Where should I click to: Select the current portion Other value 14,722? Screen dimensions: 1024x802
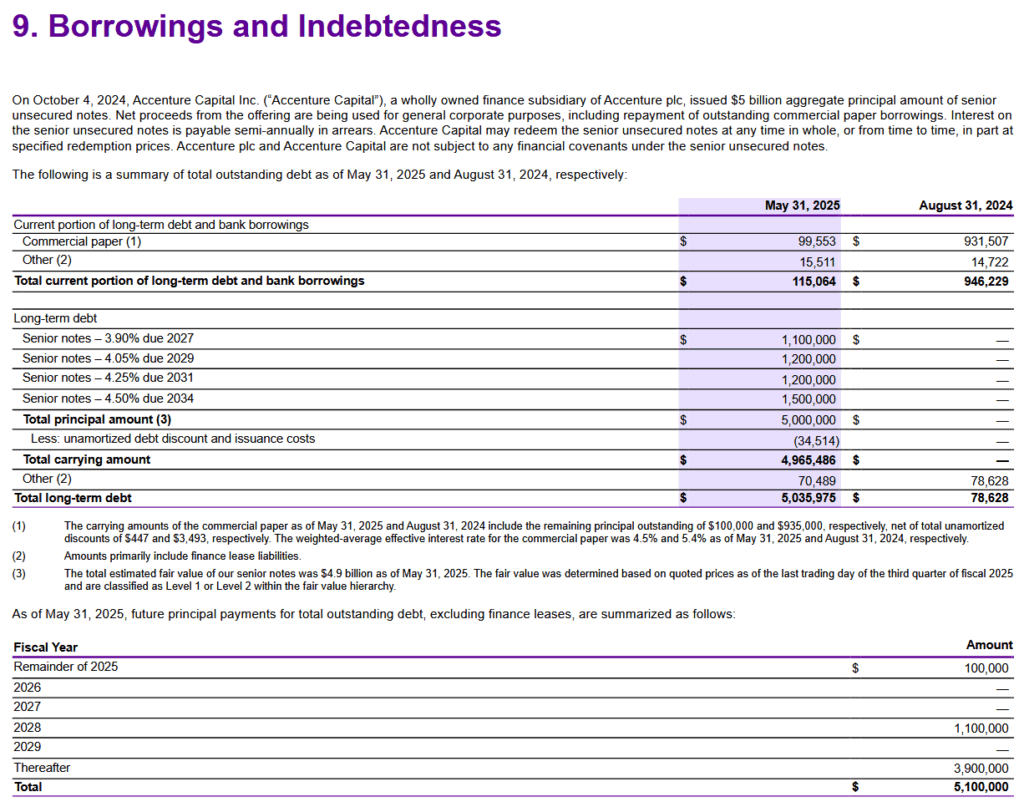[x=989, y=263]
